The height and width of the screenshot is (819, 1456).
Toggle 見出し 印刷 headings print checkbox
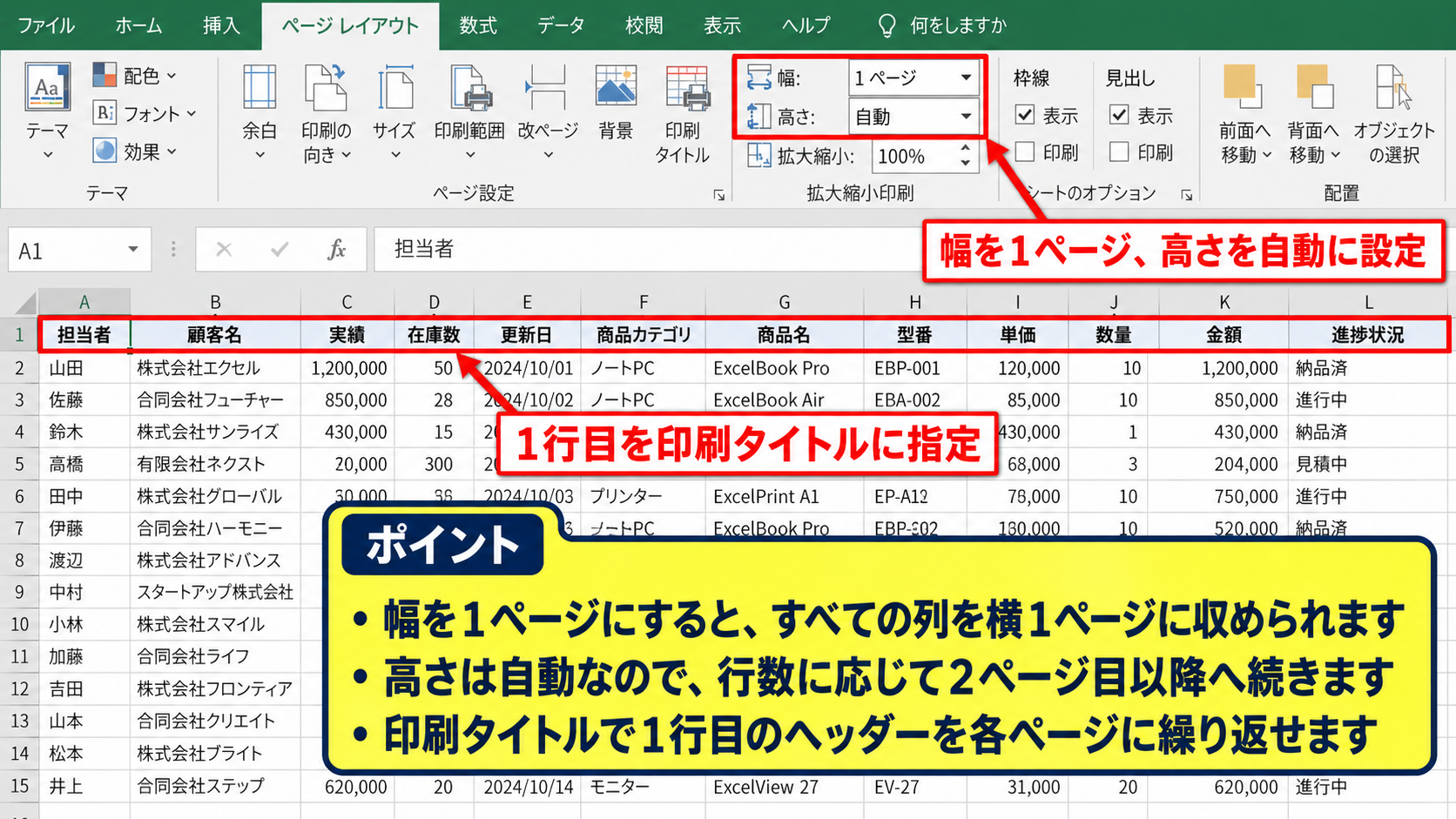pos(1119,152)
